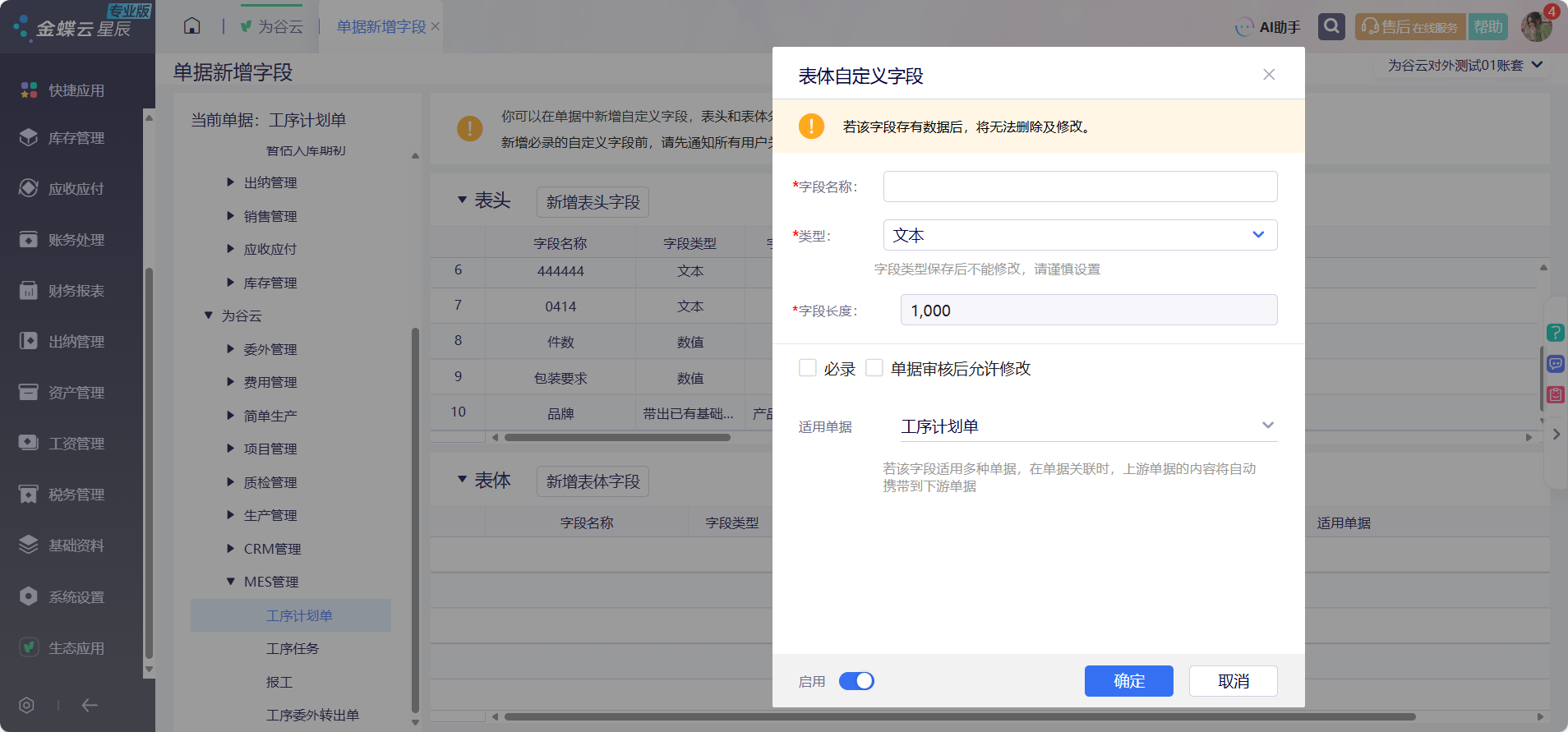Click the 帮助 button
Screen dimensions: 1568x732
[x=1488, y=27]
